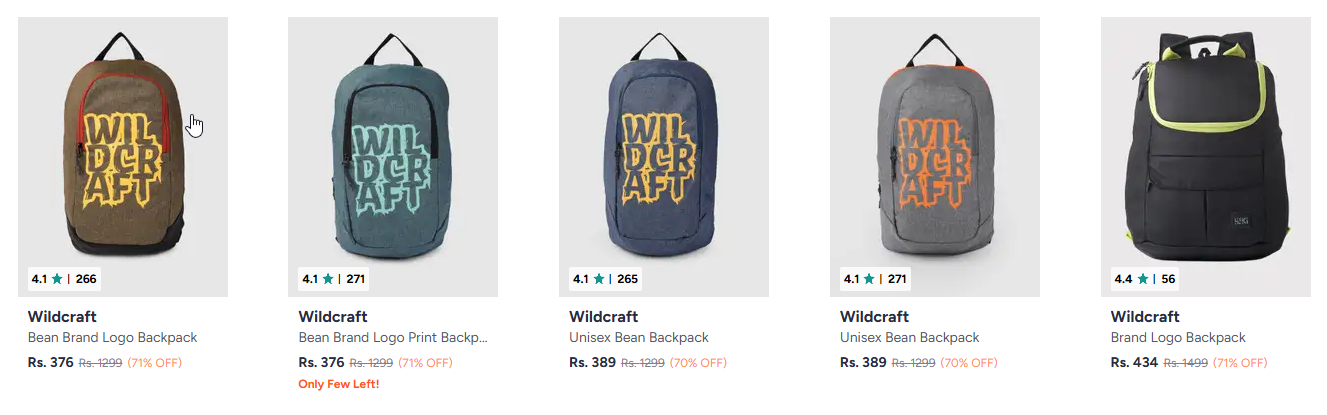This screenshot has width=1327, height=415.
Task: Click the rating star on the grey backpack
Action: click(x=869, y=279)
